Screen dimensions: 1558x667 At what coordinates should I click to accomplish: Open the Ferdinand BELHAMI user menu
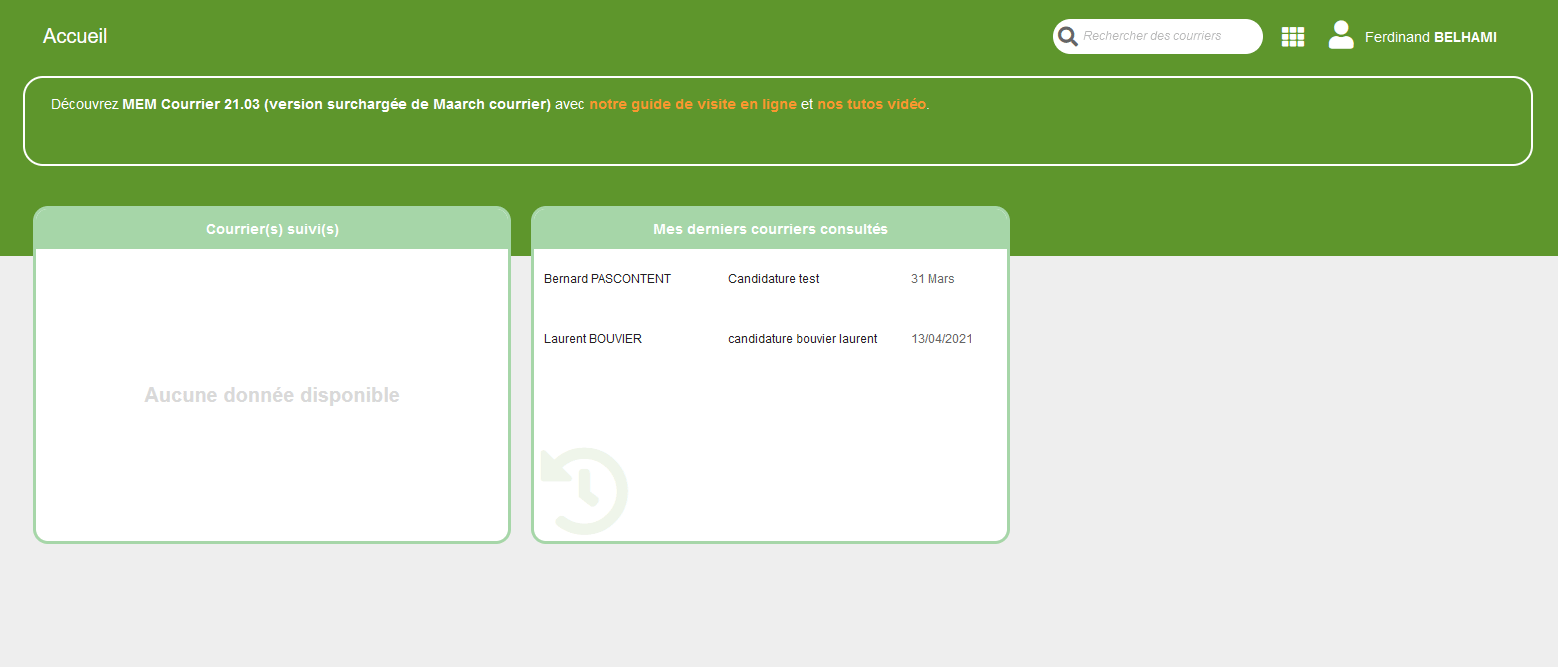[x=1430, y=37]
